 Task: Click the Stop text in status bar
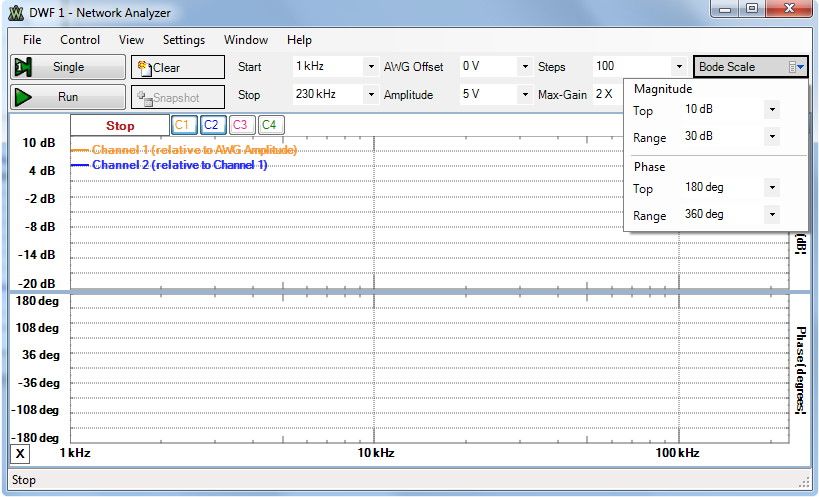(24, 480)
